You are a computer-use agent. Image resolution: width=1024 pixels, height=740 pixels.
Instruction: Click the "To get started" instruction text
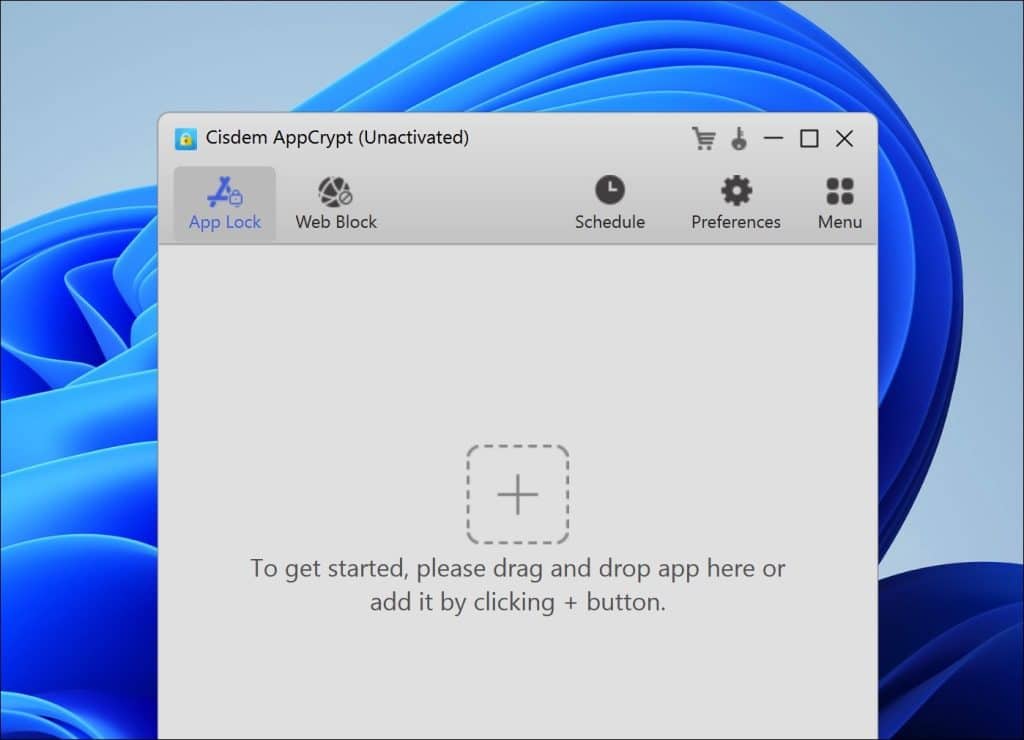click(x=518, y=585)
